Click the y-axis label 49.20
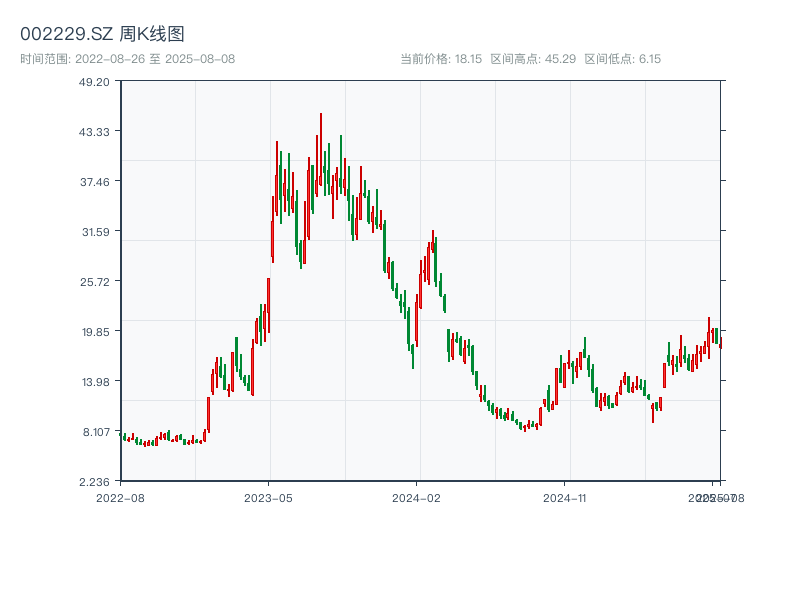This screenshot has width=800, height=600. coord(94,82)
